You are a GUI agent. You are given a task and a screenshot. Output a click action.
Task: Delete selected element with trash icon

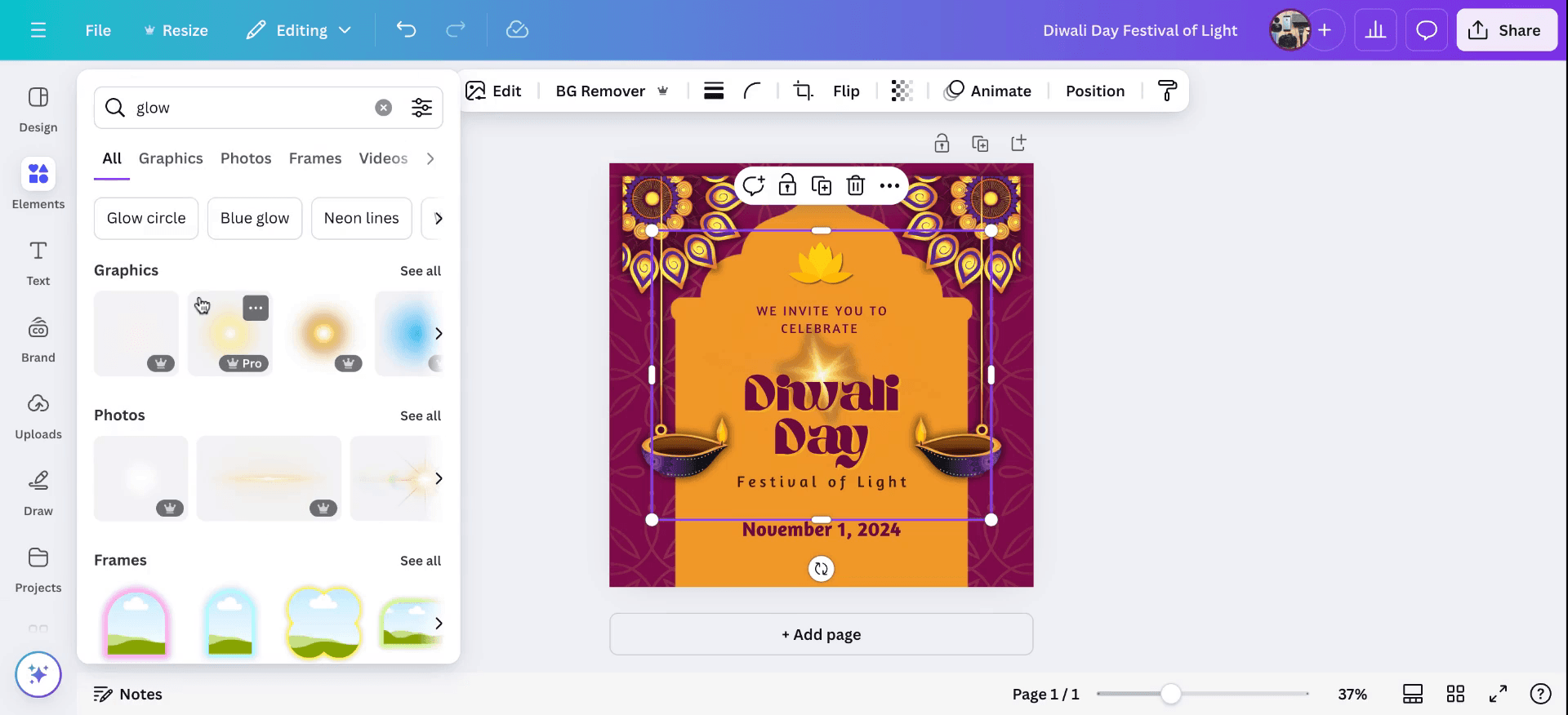click(855, 186)
